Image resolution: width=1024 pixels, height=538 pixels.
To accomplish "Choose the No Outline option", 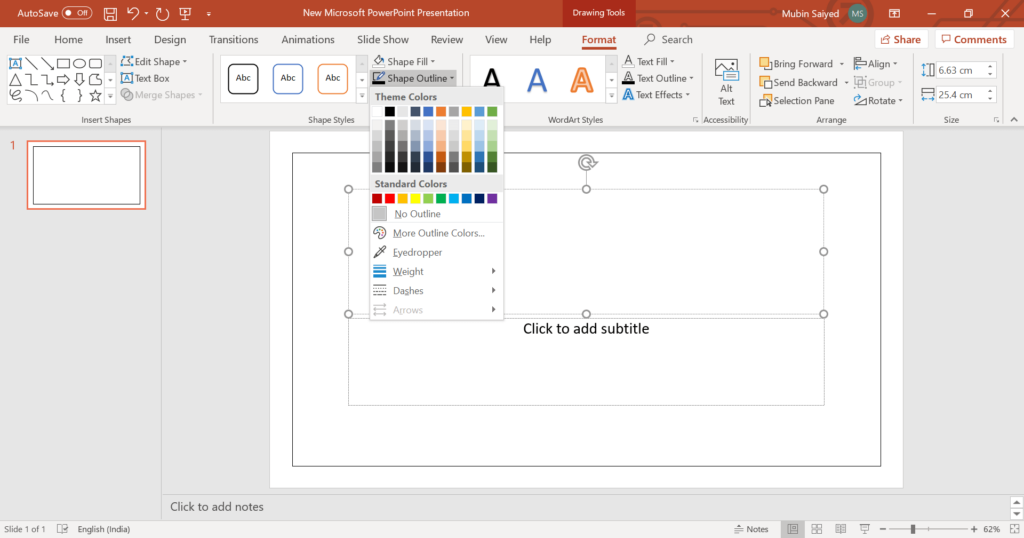I will 417,214.
